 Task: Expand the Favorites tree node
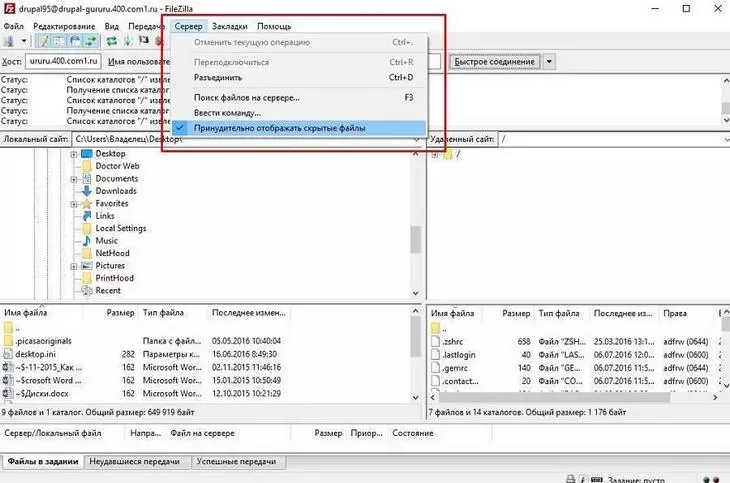tap(74, 204)
